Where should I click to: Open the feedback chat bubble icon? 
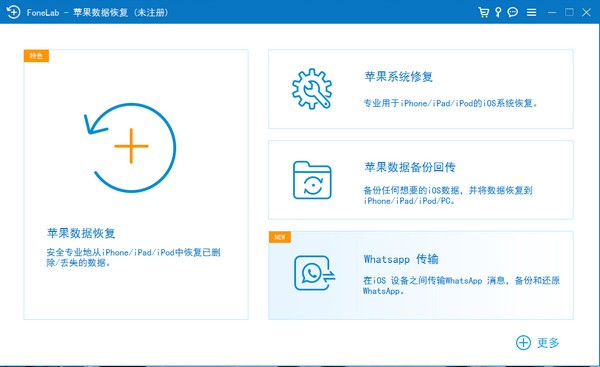512,12
